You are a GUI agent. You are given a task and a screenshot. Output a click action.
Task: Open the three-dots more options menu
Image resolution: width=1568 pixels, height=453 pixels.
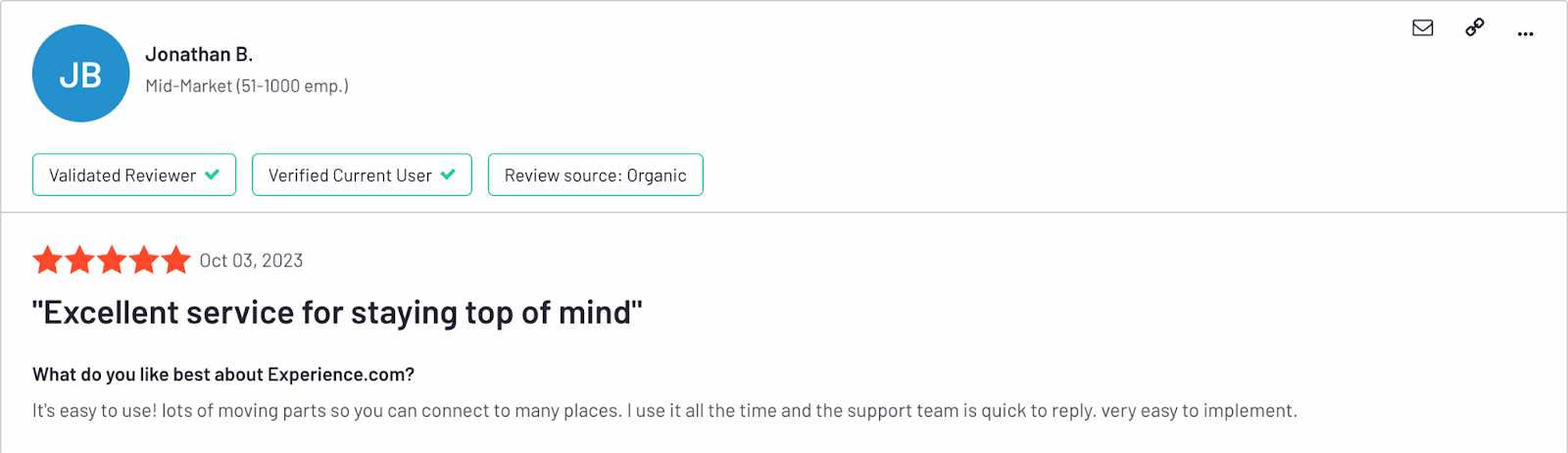1526,34
